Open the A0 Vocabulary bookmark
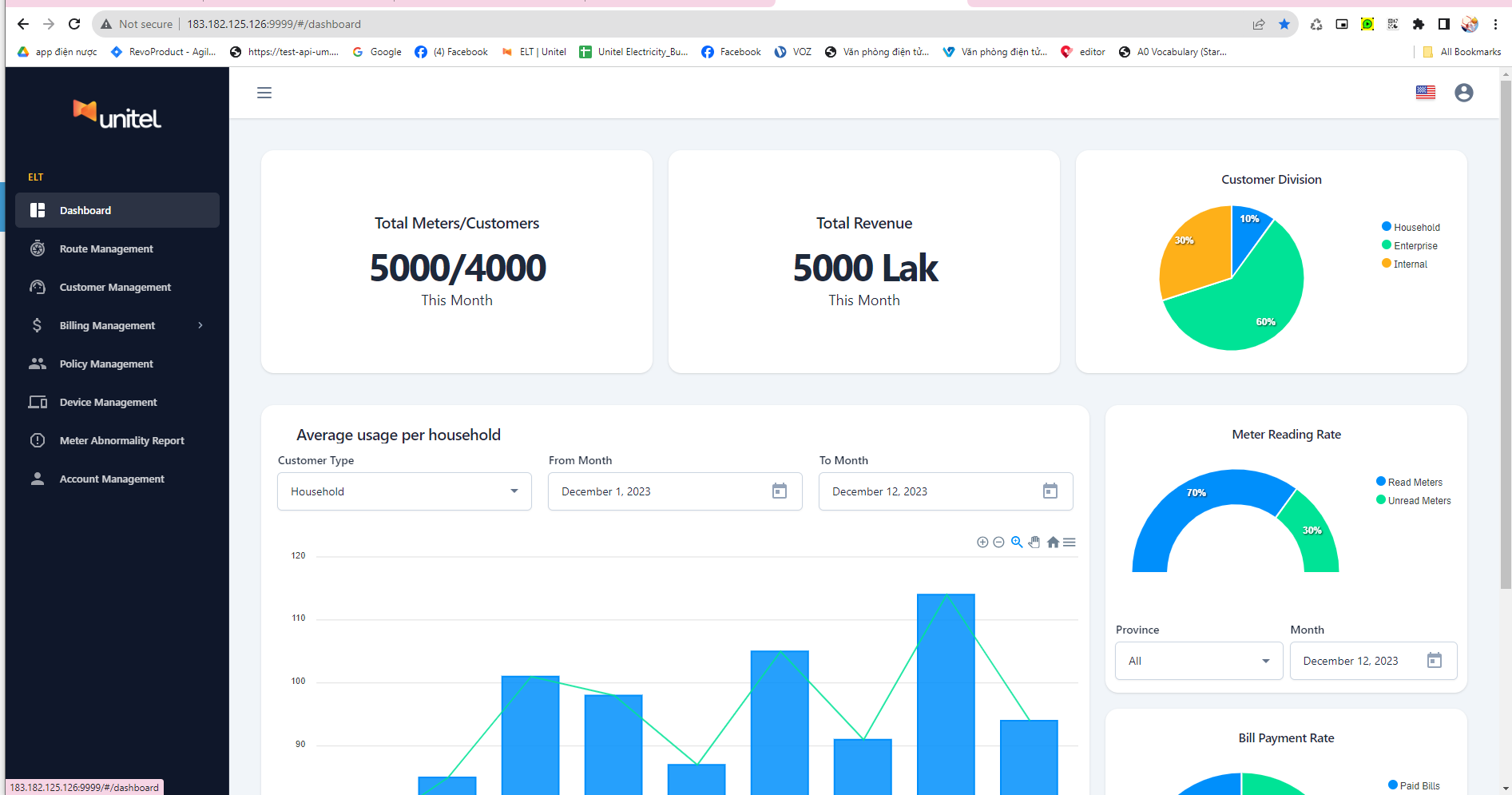This screenshot has height=795, width=1512. pyautogui.click(x=1173, y=52)
